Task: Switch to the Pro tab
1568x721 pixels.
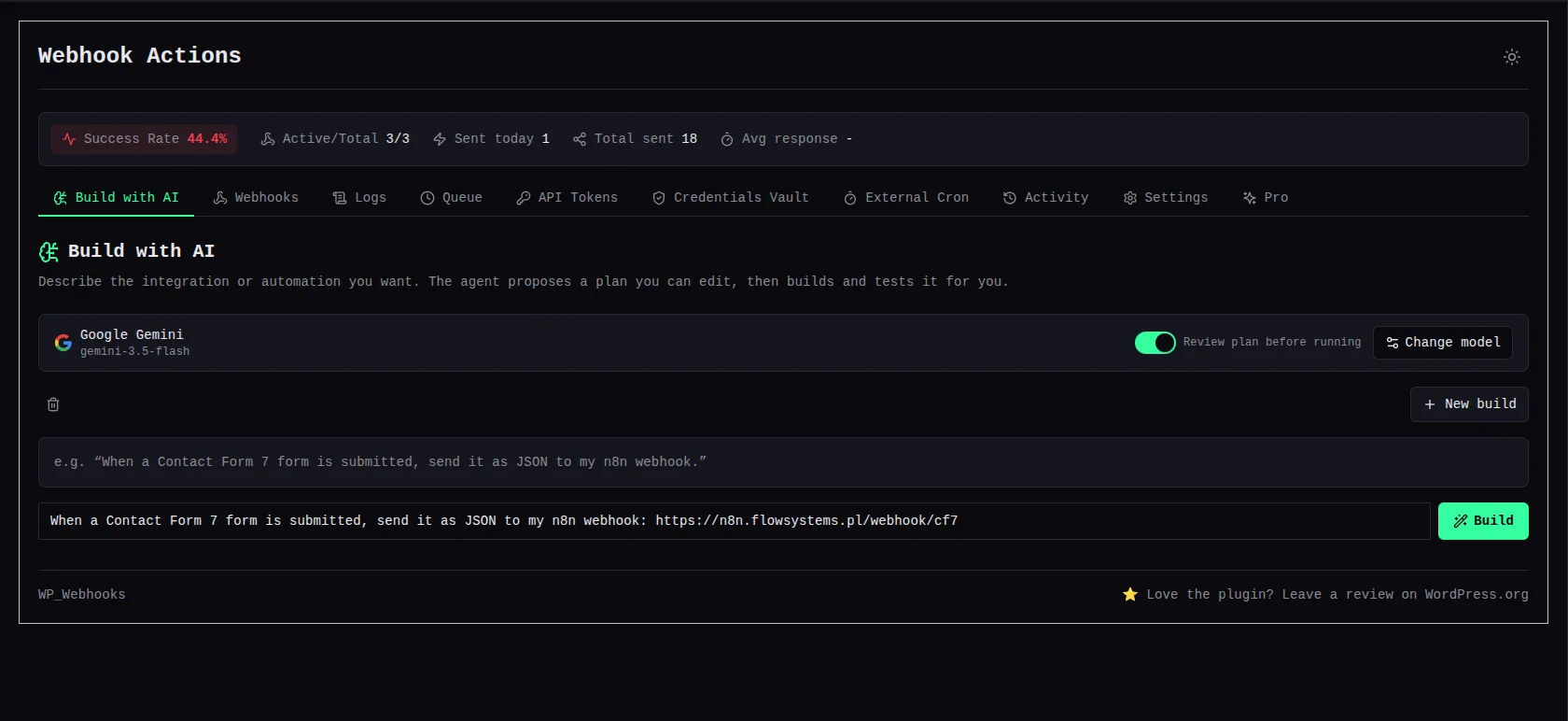Action: click(1266, 198)
